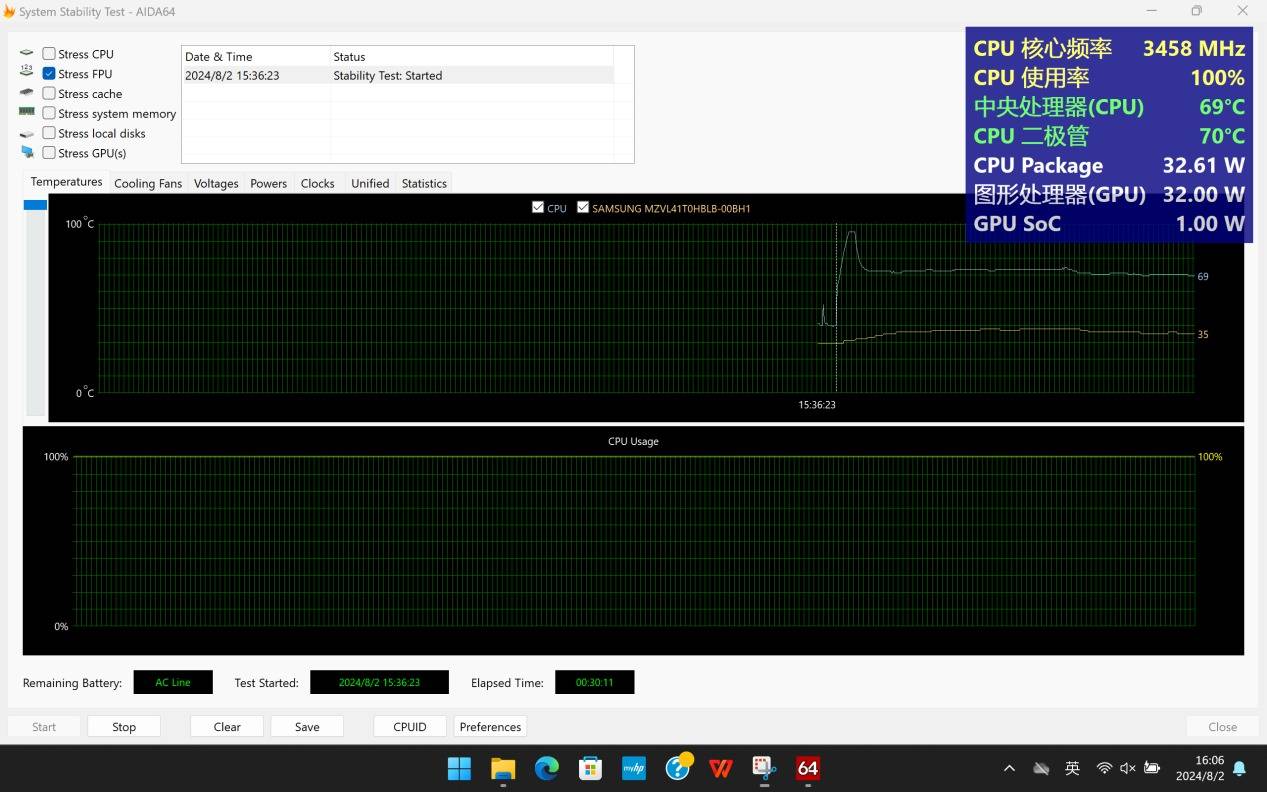This screenshot has height=792, width=1267.
Task: Open the Statistics tab
Action: point(424,183)
